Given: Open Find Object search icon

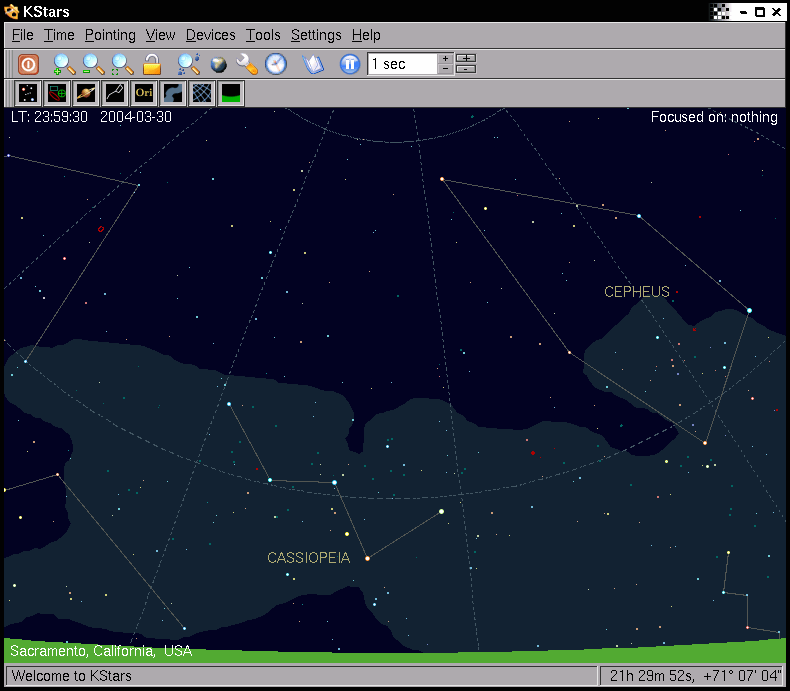Looking at the screenshot, I should click(188, 64).
